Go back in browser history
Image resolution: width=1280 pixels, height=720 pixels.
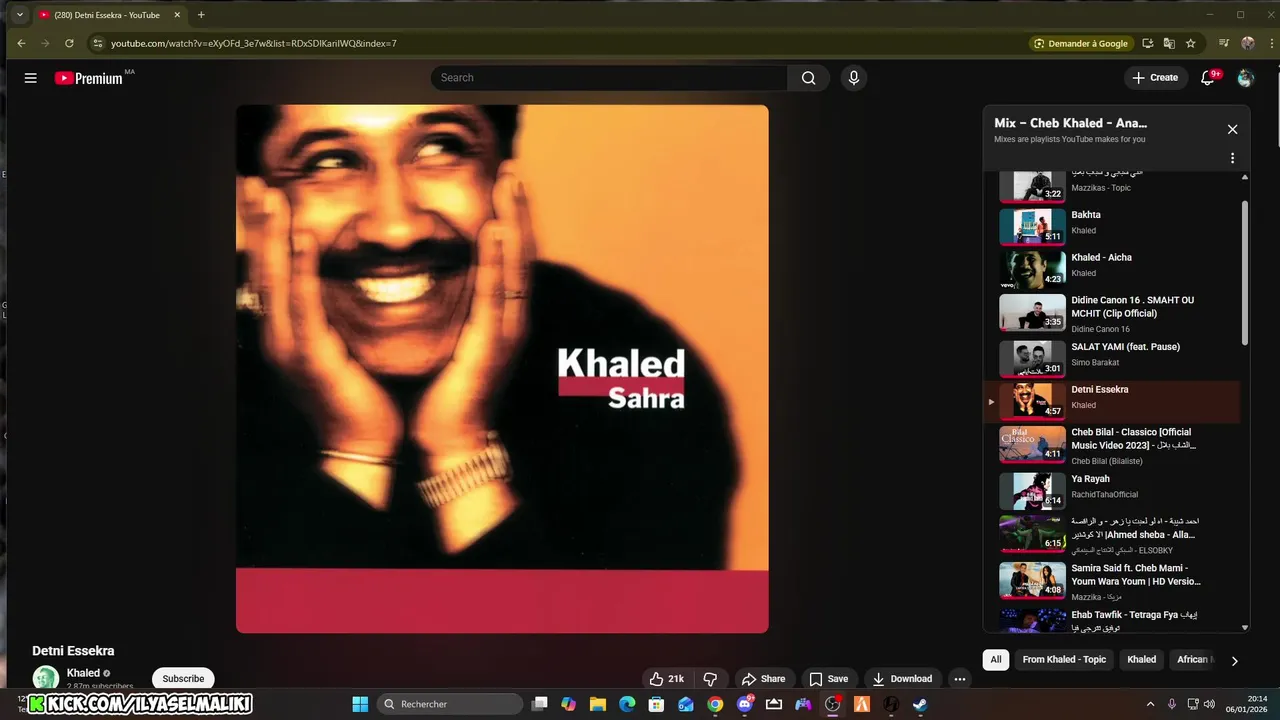tap(21, 43)
